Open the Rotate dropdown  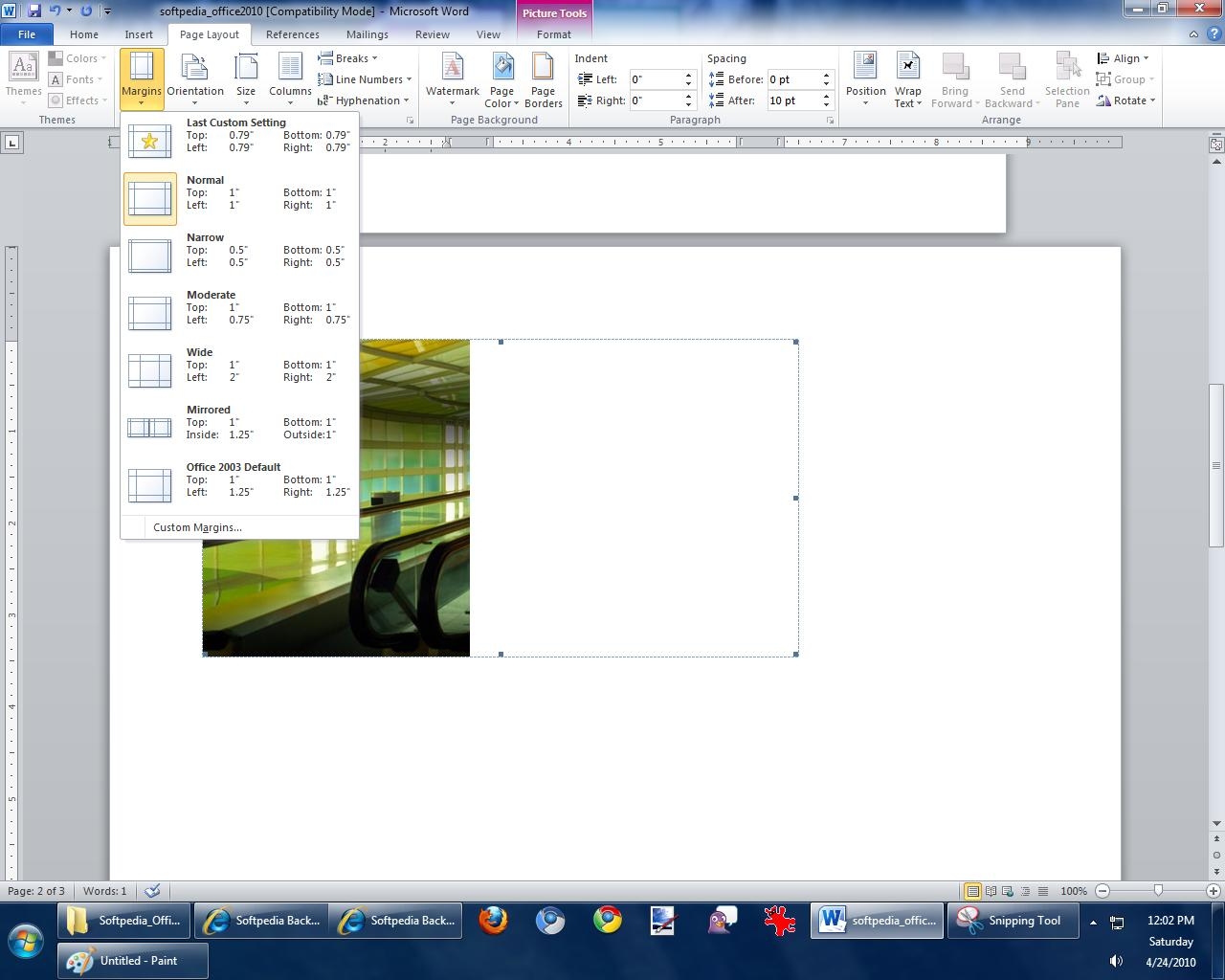tap(1127, 100)
